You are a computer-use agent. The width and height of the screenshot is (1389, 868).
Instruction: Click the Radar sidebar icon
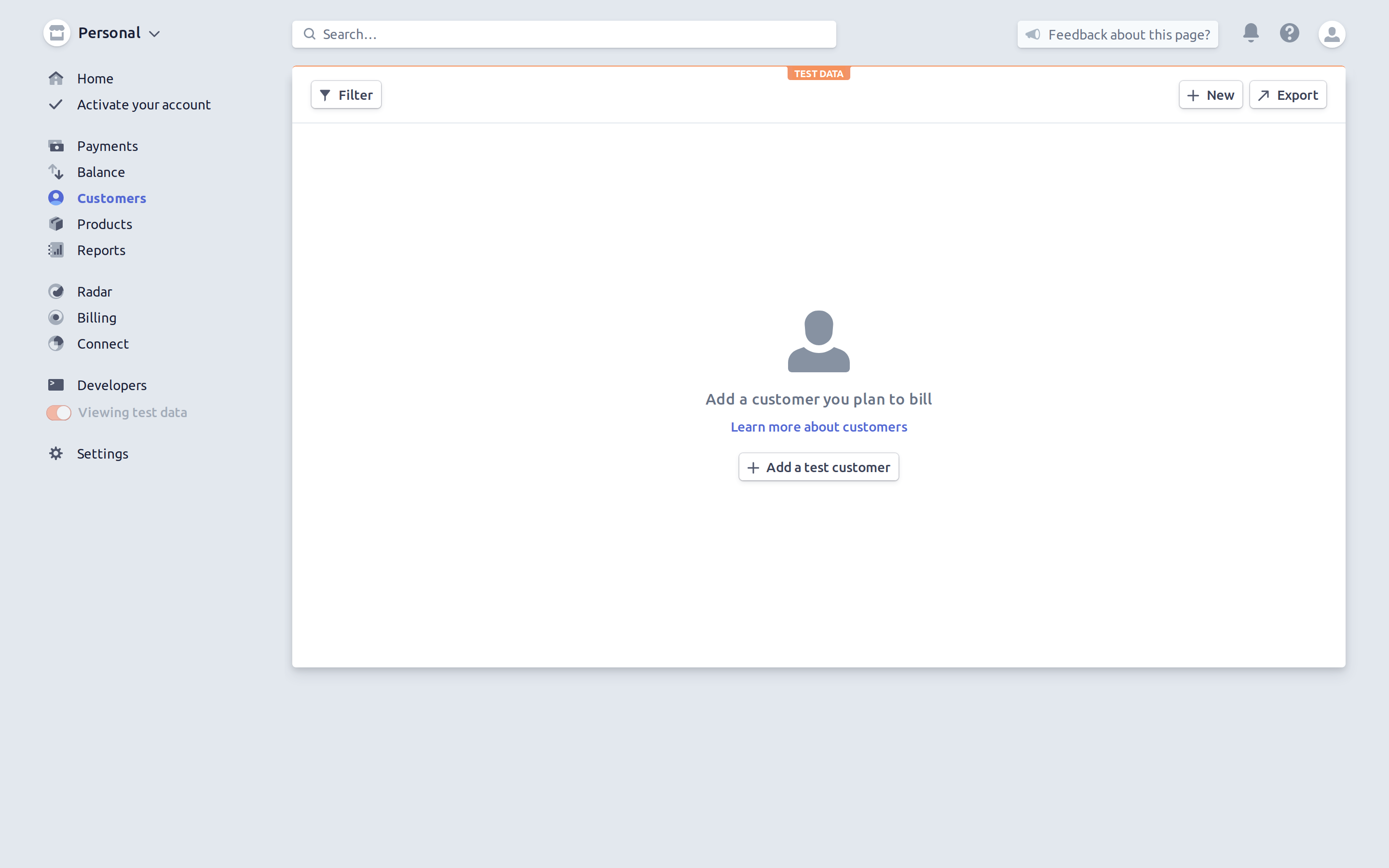[x=56, y=291]
